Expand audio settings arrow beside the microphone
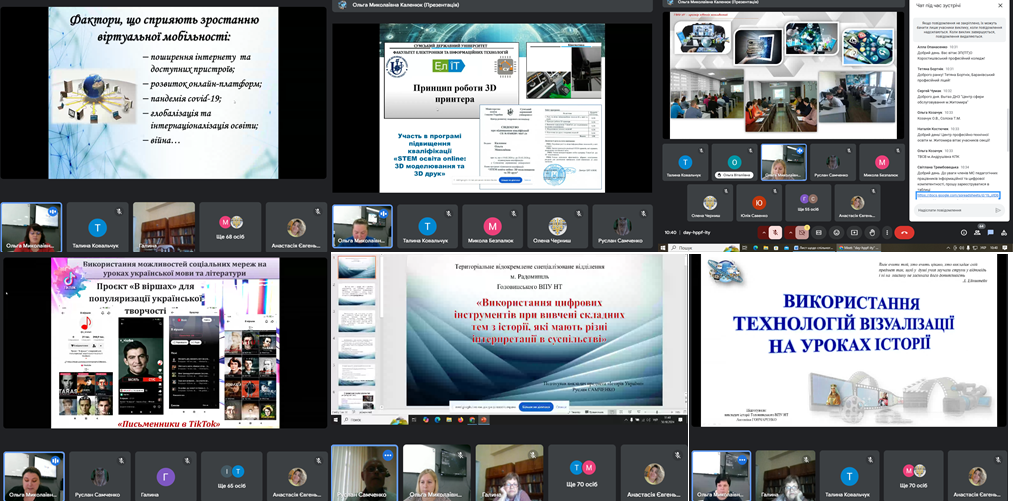 point(763,232)
